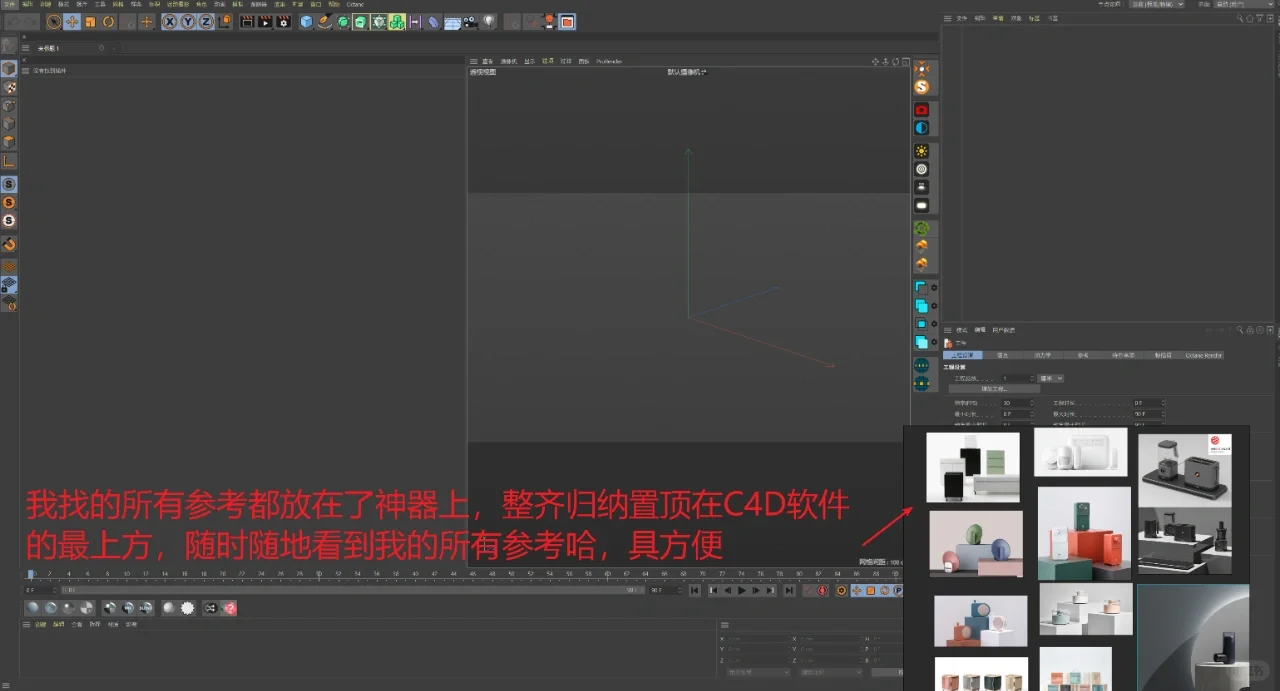
Task: Add a Cube primitive from the toolbar
Action: click(x=307, y=21)
